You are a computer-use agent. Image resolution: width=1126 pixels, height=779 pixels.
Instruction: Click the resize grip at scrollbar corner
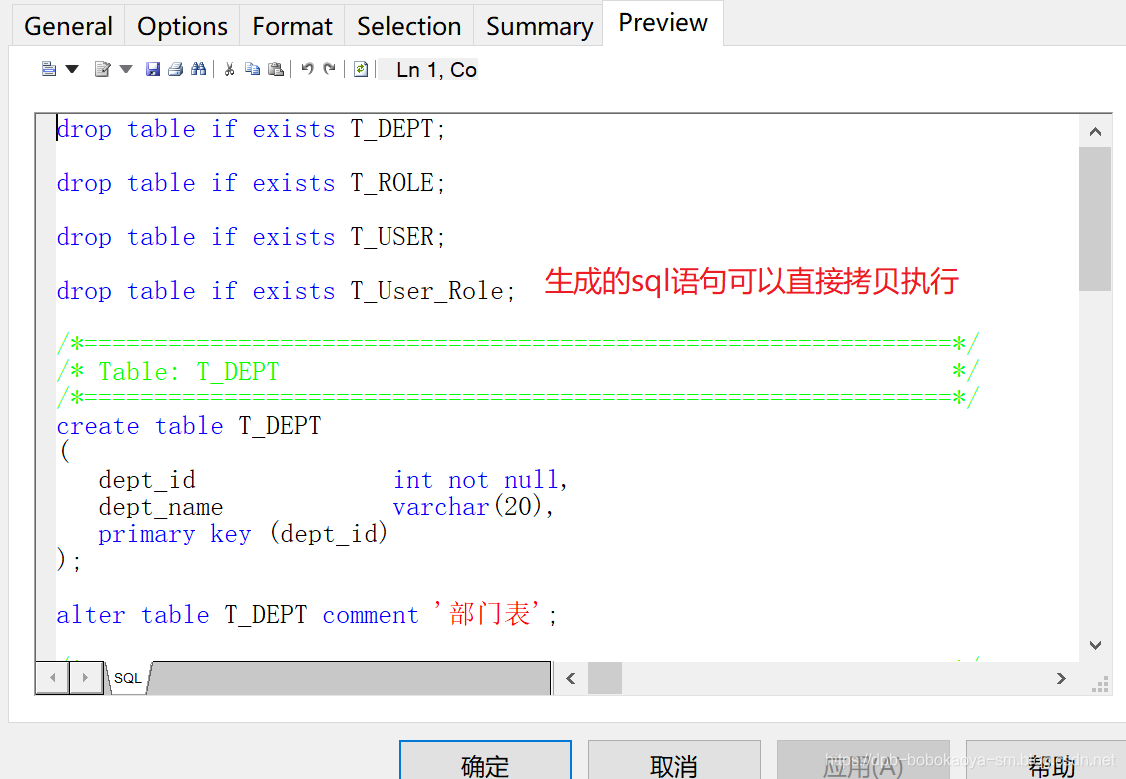(1099, 684)
